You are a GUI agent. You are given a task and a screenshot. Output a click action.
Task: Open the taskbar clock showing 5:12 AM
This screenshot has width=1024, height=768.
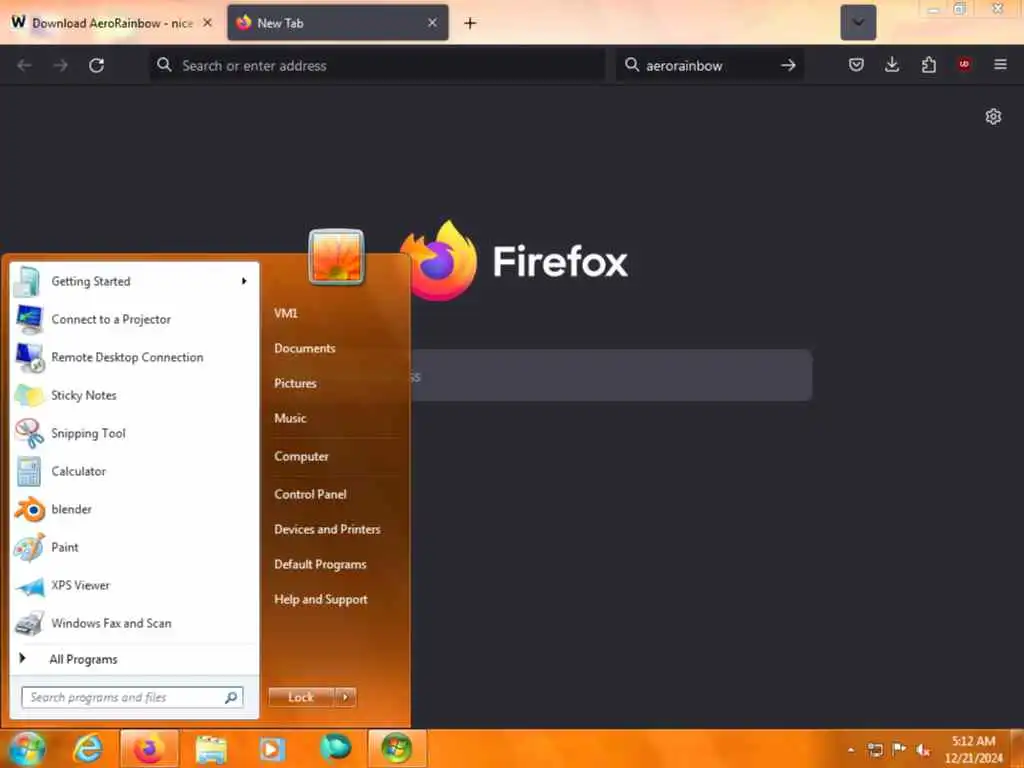click(x=973, y=749)
